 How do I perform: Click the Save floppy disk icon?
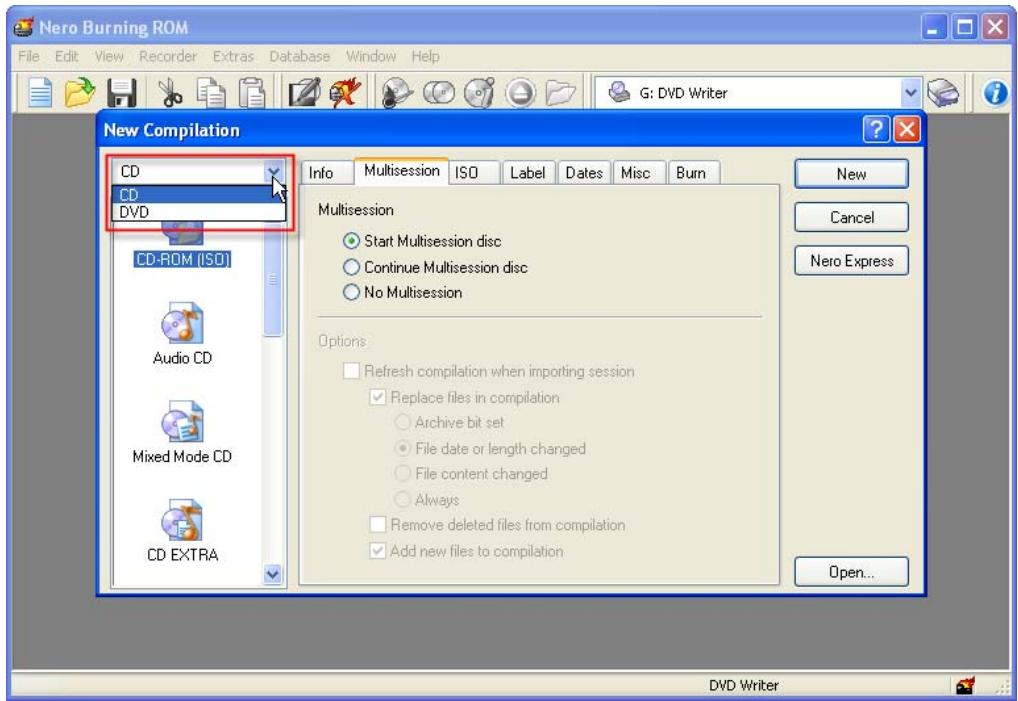(x=121, y=93)
